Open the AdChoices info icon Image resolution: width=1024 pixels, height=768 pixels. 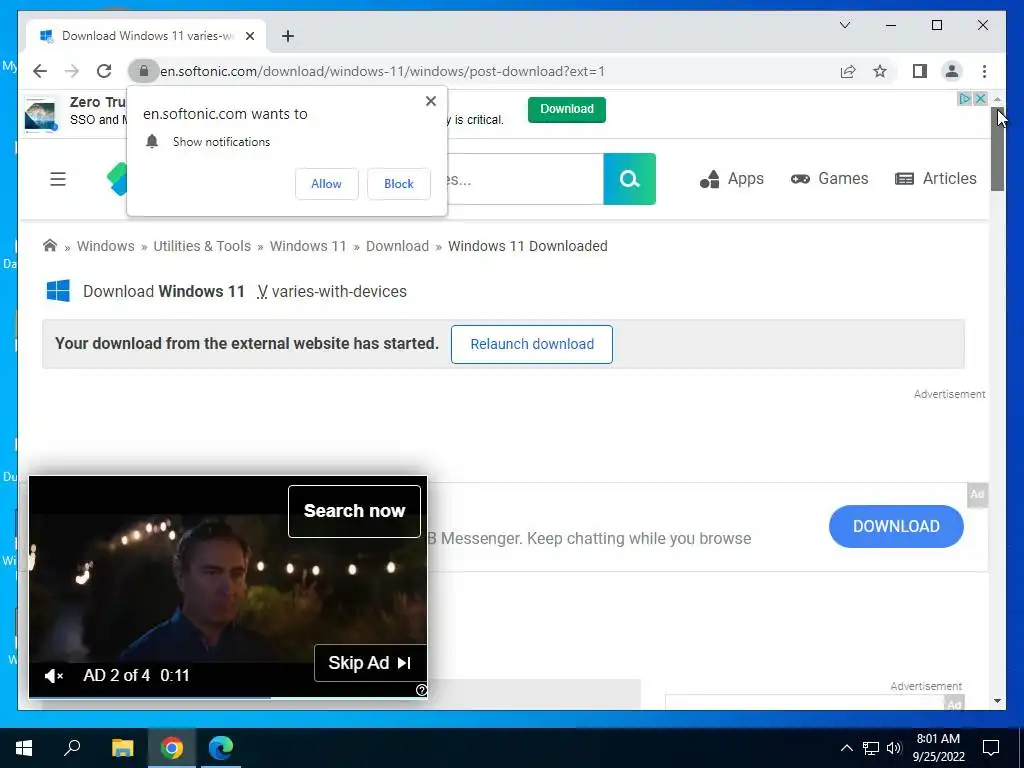pyautogui.click(x=965, y=99)
